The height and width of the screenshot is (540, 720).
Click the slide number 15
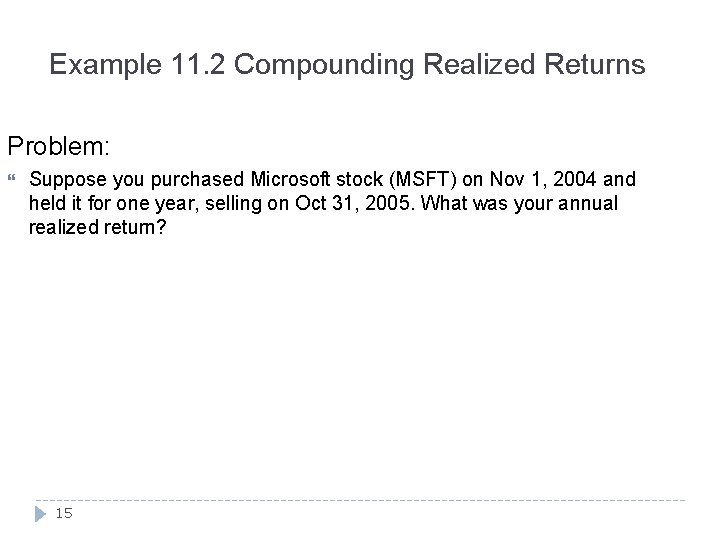(x=63, y=514)
